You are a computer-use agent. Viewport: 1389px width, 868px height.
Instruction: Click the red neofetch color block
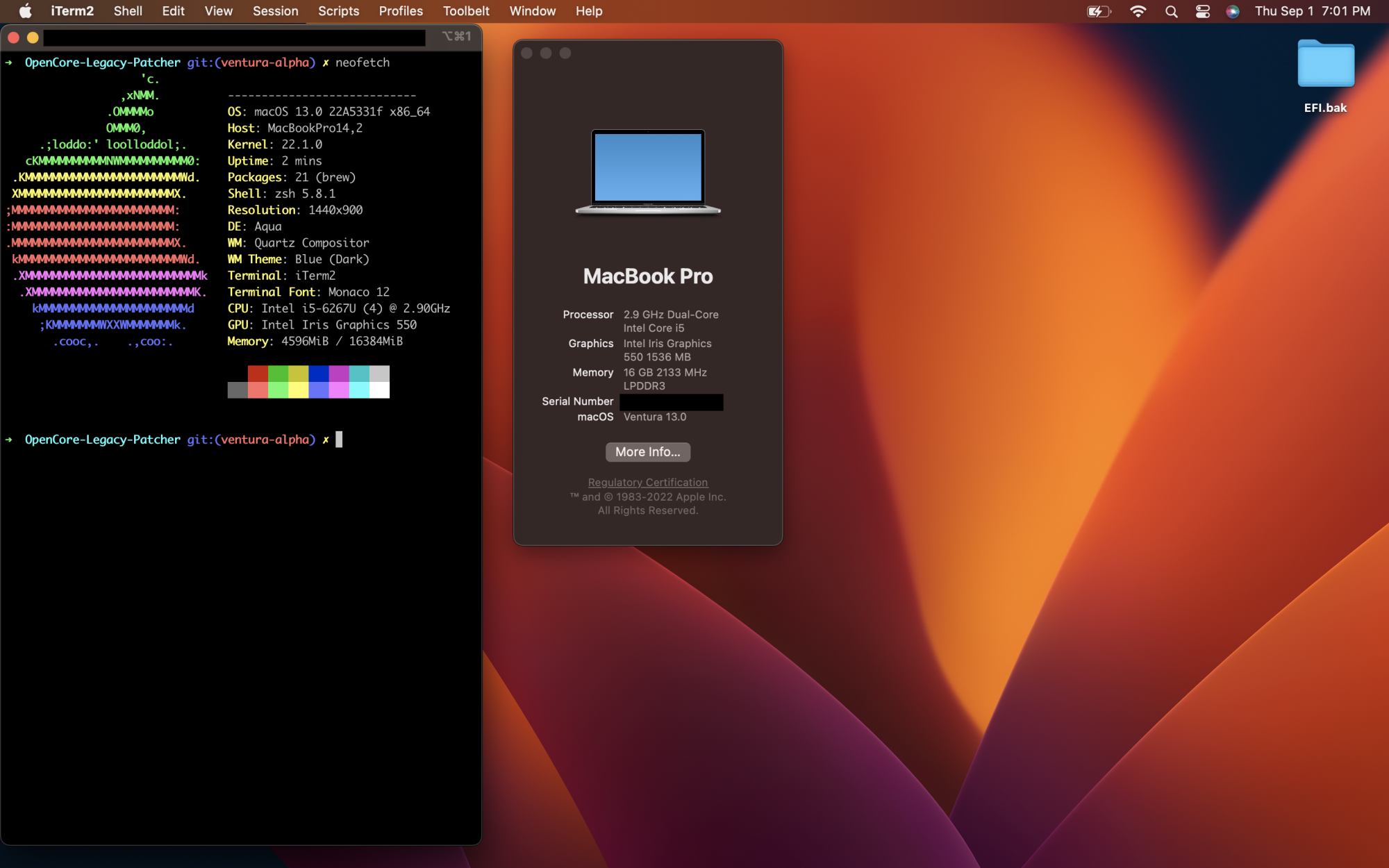258,374
